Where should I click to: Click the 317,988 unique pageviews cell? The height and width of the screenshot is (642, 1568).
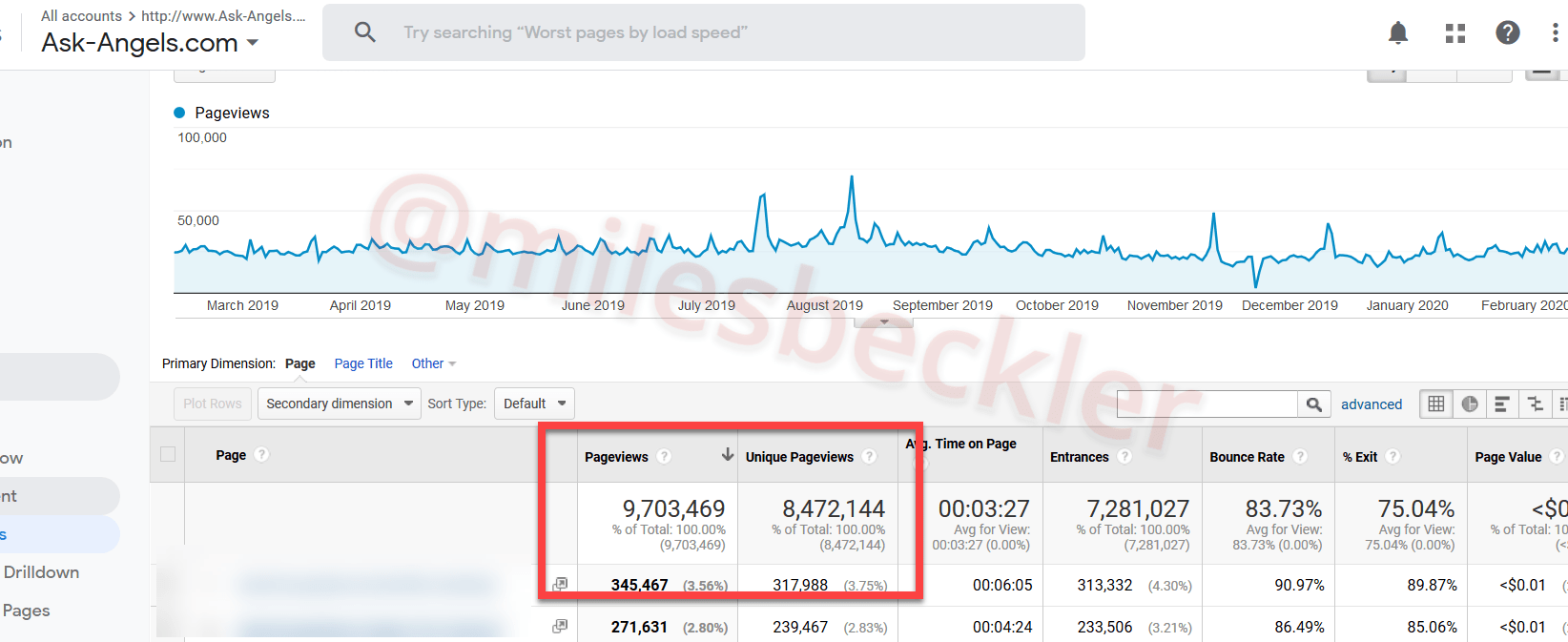point(800,585)
